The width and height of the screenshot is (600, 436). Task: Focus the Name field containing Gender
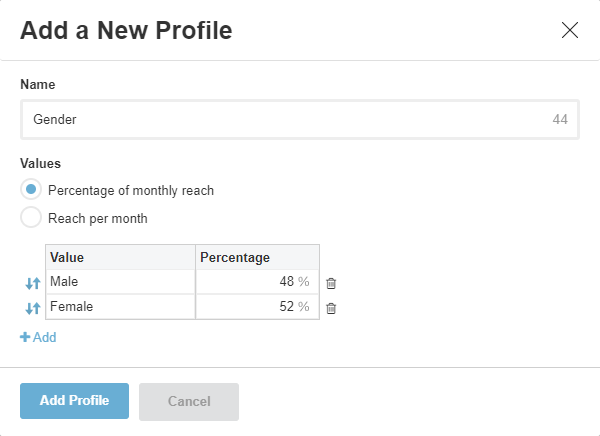click(280, 119)
